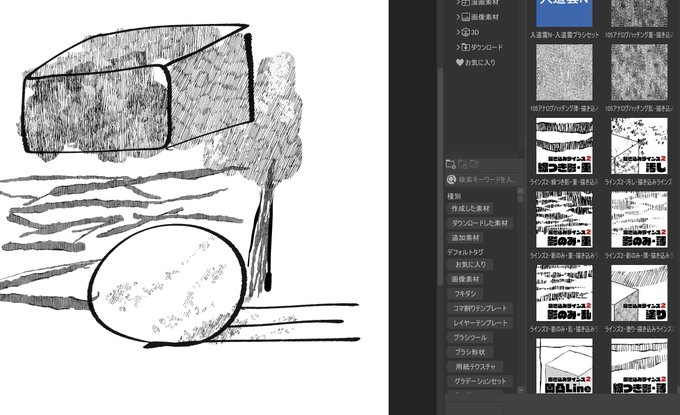Select the 凹凸Line brush thumbnail

(564, 366)
